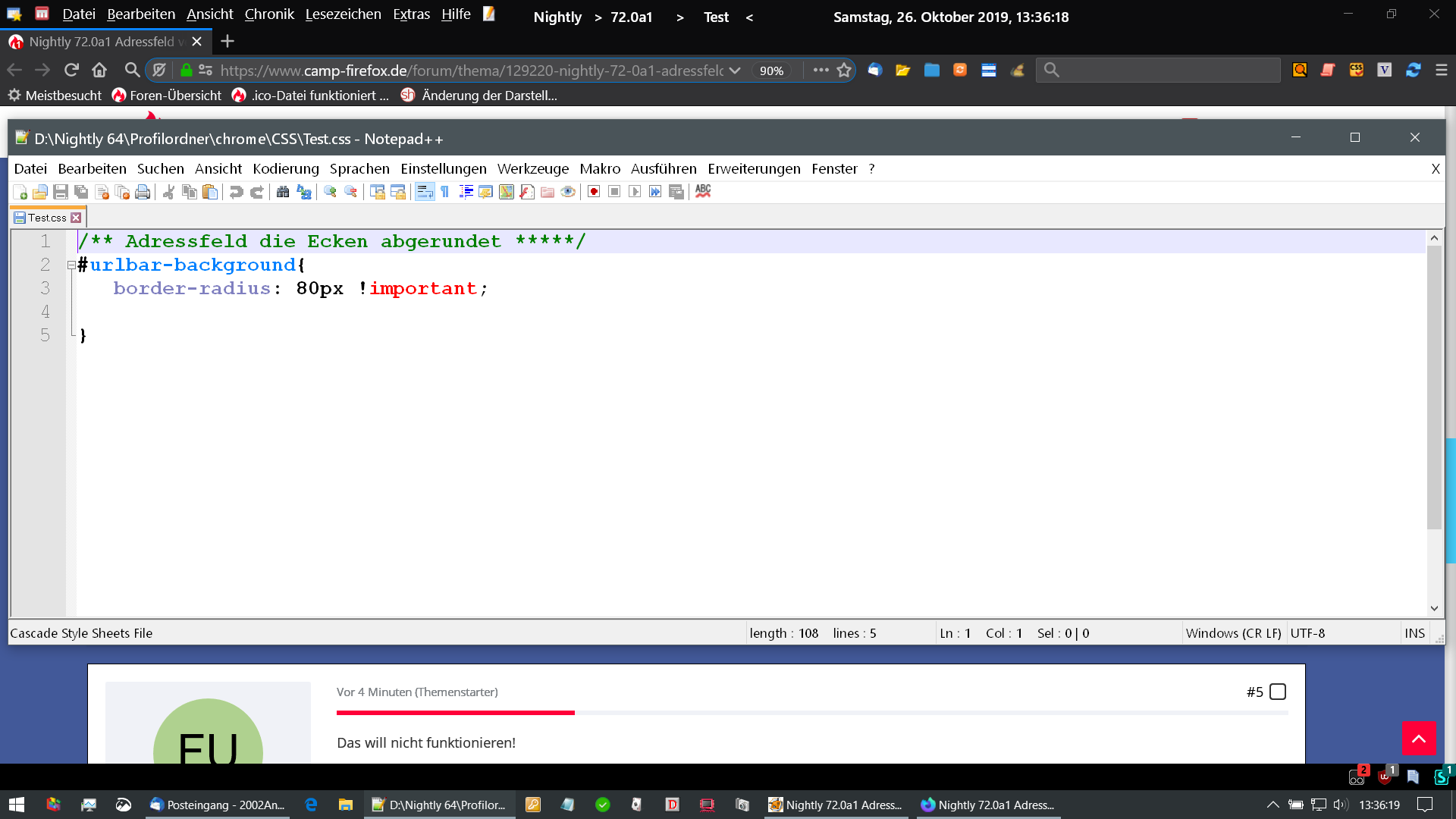Click the 90% zoom level indicator
The width and height of the screenshot is (1456, 819).
click(x=771, y=71)
